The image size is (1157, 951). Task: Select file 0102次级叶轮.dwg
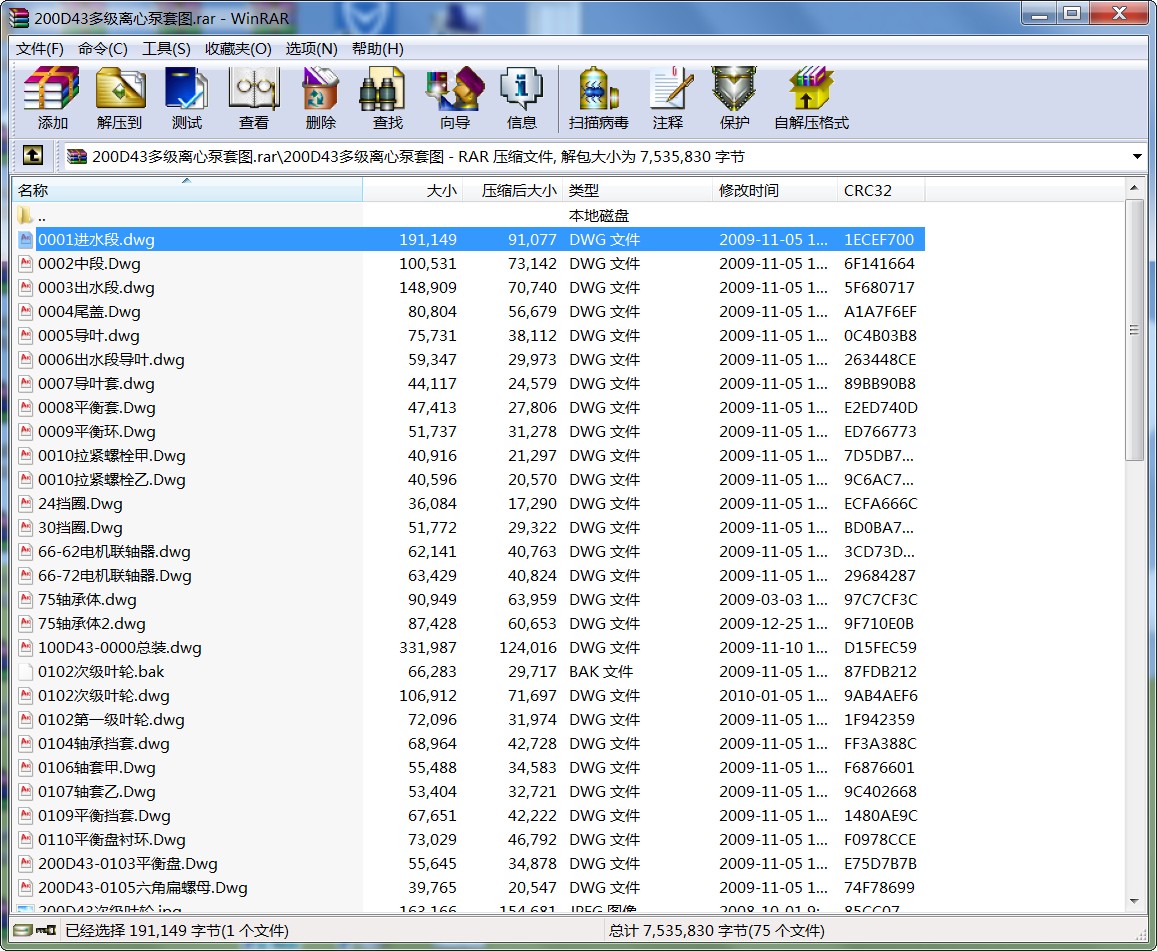pos(470,695)
